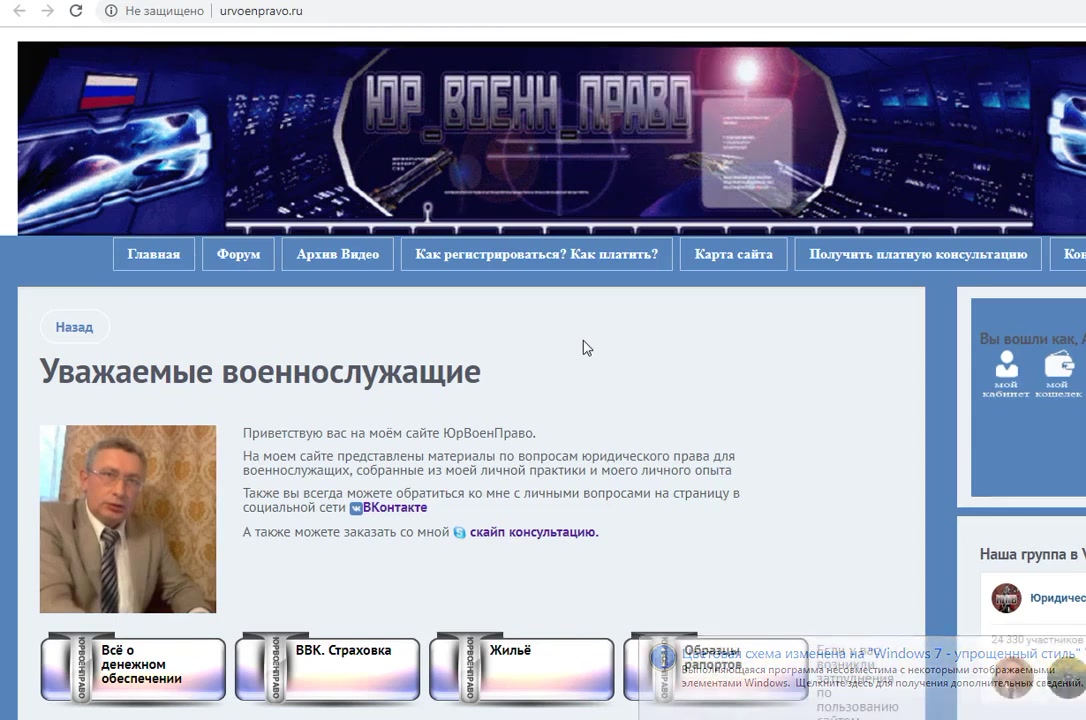Open 'ВВК. Страховка' section button
The width and height of the screenshot is (1086, 720).
click(x=327, y=668)
